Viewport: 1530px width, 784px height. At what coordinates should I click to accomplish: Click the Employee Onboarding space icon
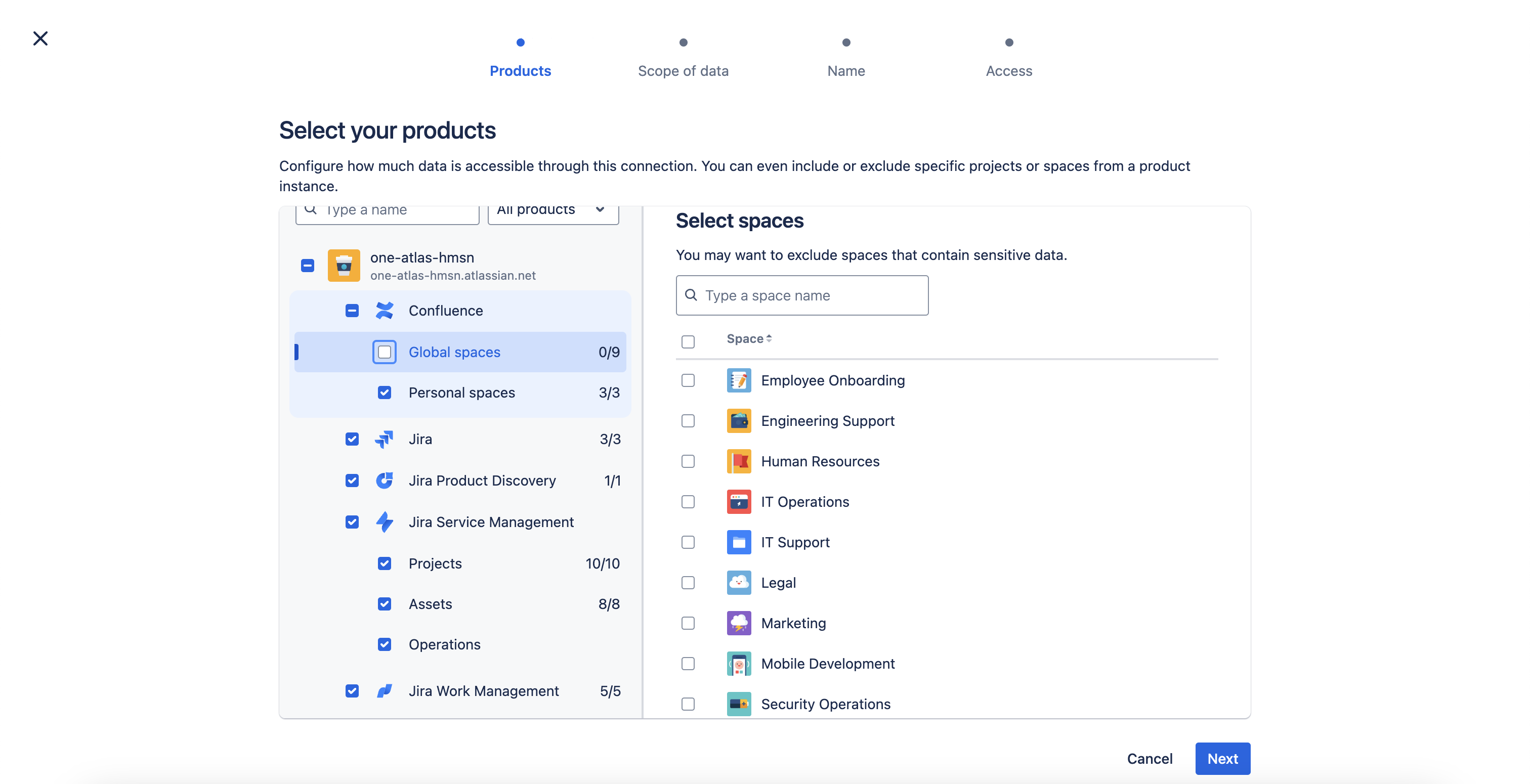(739, 381)
